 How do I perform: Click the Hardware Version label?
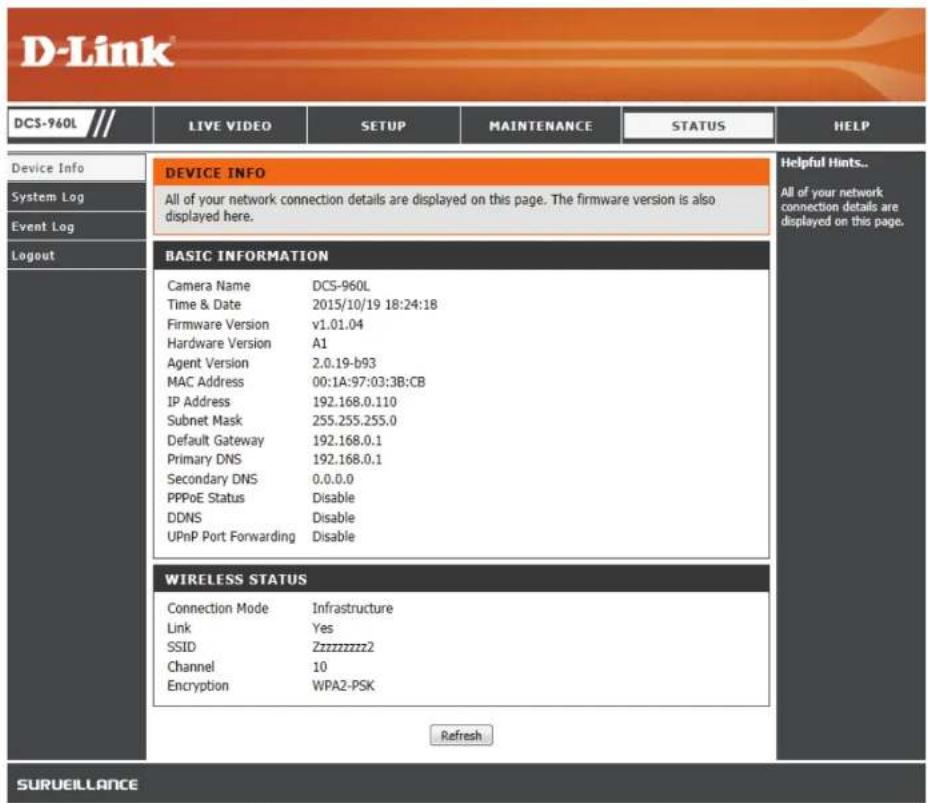[219, 343]
